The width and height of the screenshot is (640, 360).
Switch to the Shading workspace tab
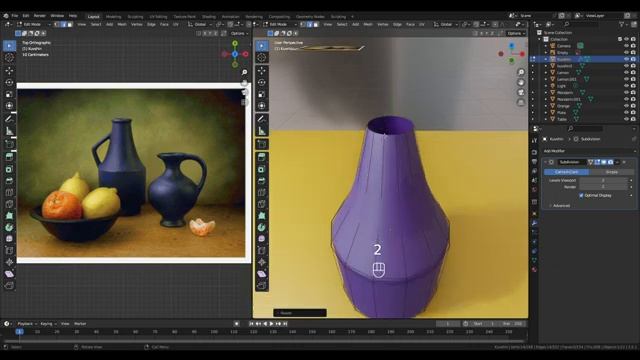(209, 17)
